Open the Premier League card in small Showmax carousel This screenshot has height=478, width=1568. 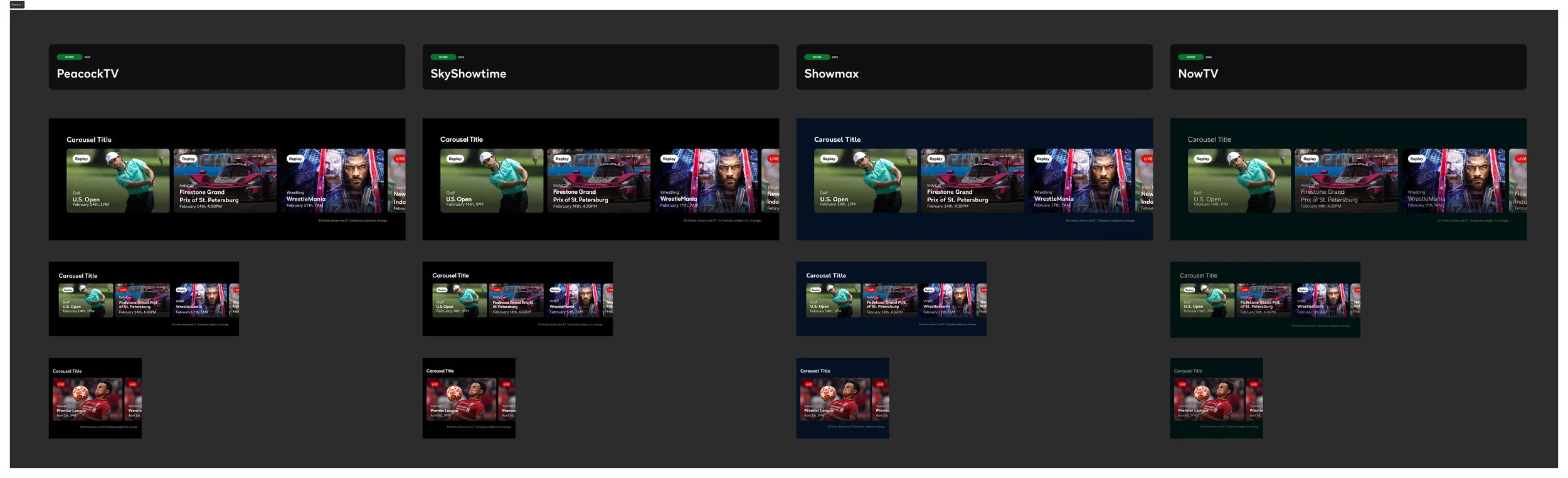(x=835, y=400)
